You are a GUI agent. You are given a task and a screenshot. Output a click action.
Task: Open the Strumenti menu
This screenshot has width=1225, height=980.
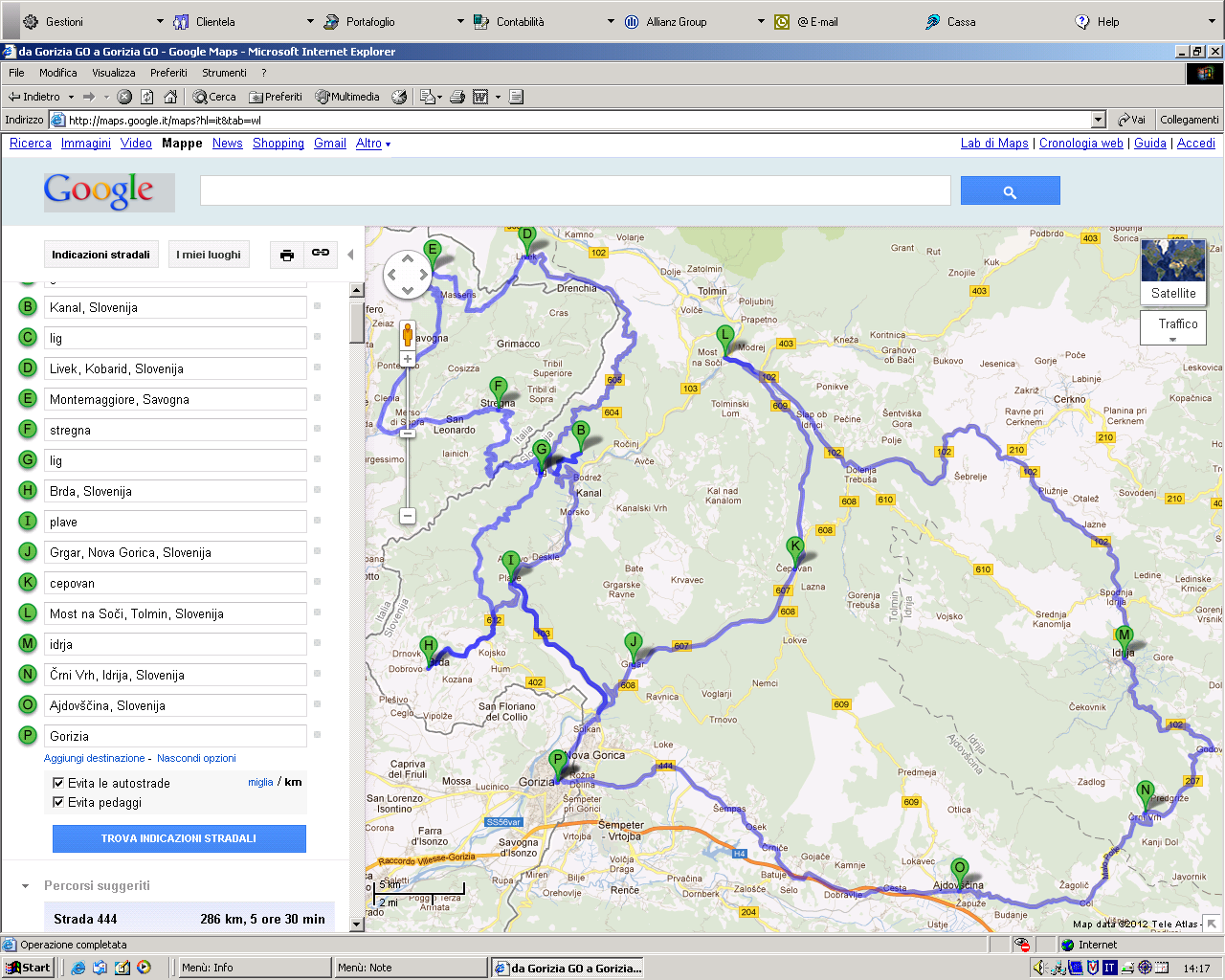click(x=224, y=73)
